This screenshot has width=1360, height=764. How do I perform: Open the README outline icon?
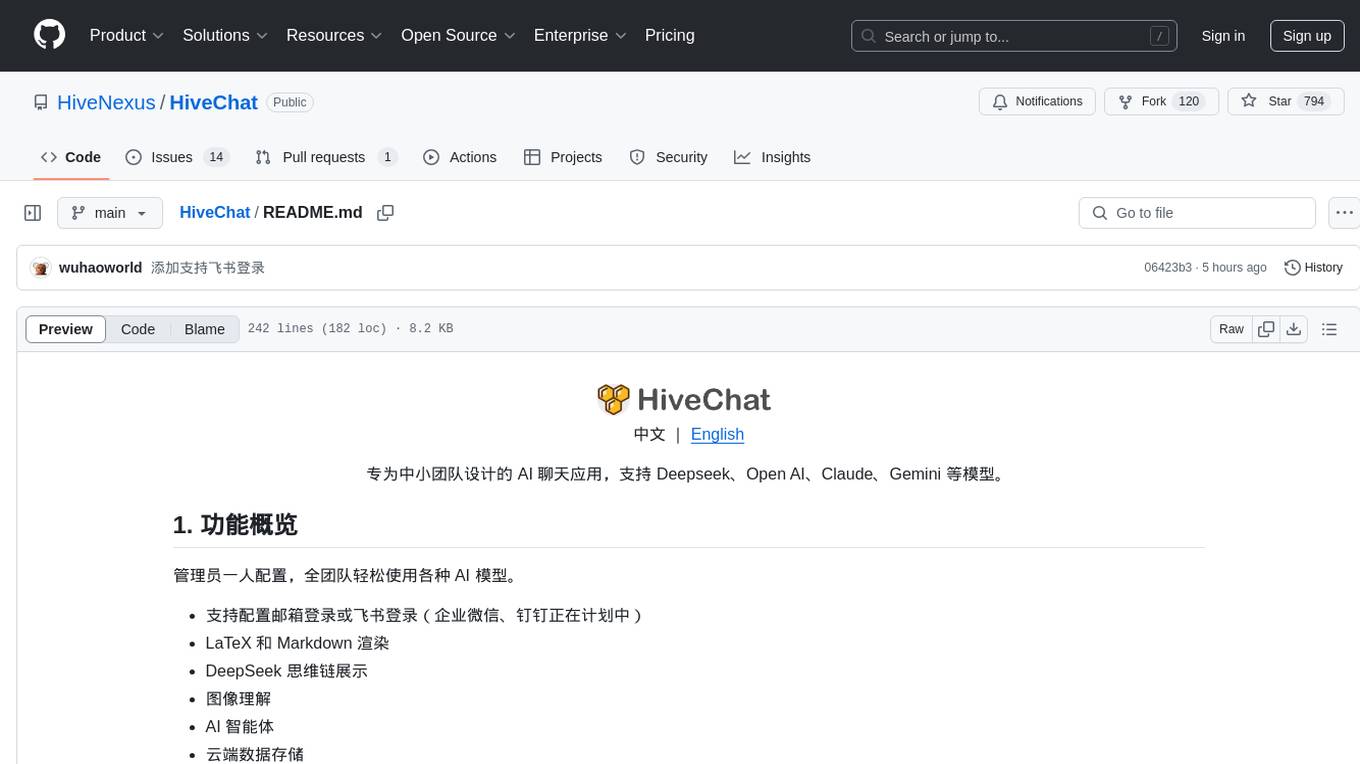coord(1329,329)
